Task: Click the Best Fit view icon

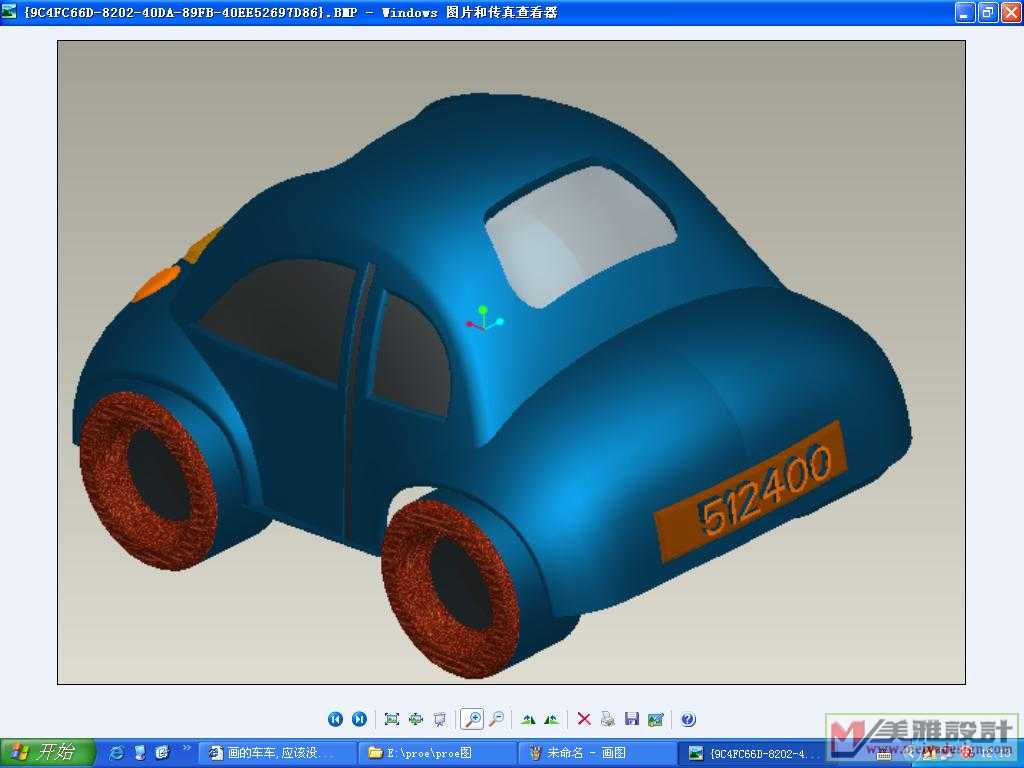Action: point(391,719)
